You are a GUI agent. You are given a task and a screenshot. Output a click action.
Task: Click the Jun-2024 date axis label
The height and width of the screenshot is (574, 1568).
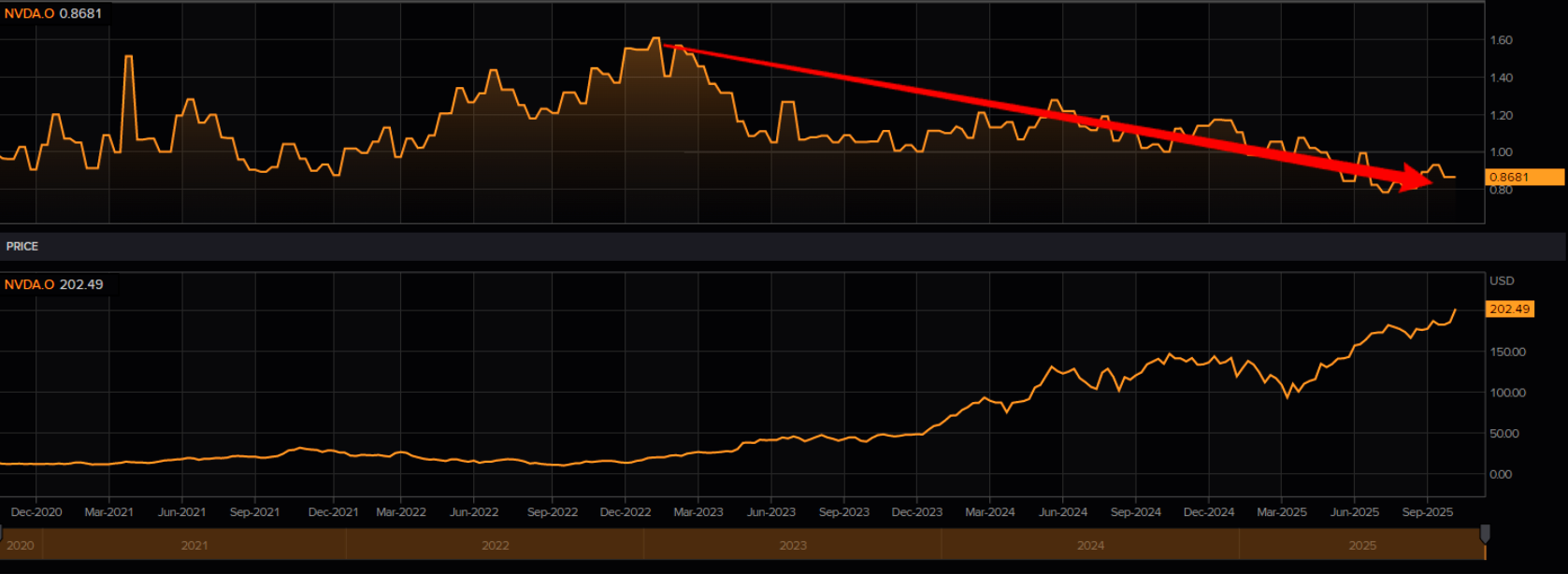coord(1063,512)
